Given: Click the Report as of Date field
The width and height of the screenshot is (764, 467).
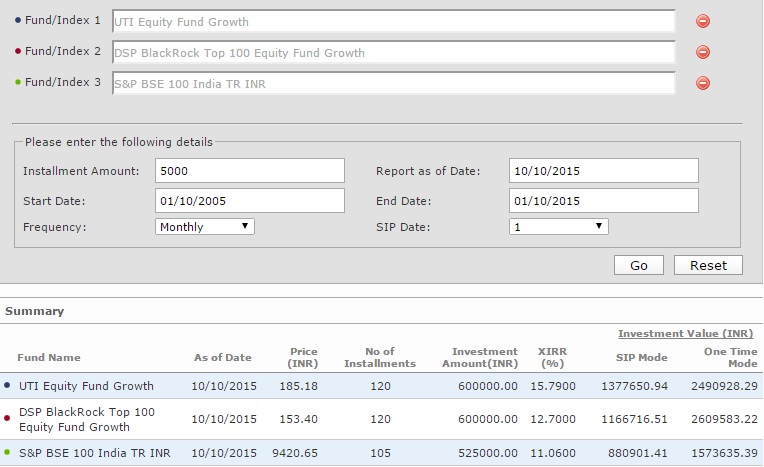Looking at the screenshot, I should (604, 171).
